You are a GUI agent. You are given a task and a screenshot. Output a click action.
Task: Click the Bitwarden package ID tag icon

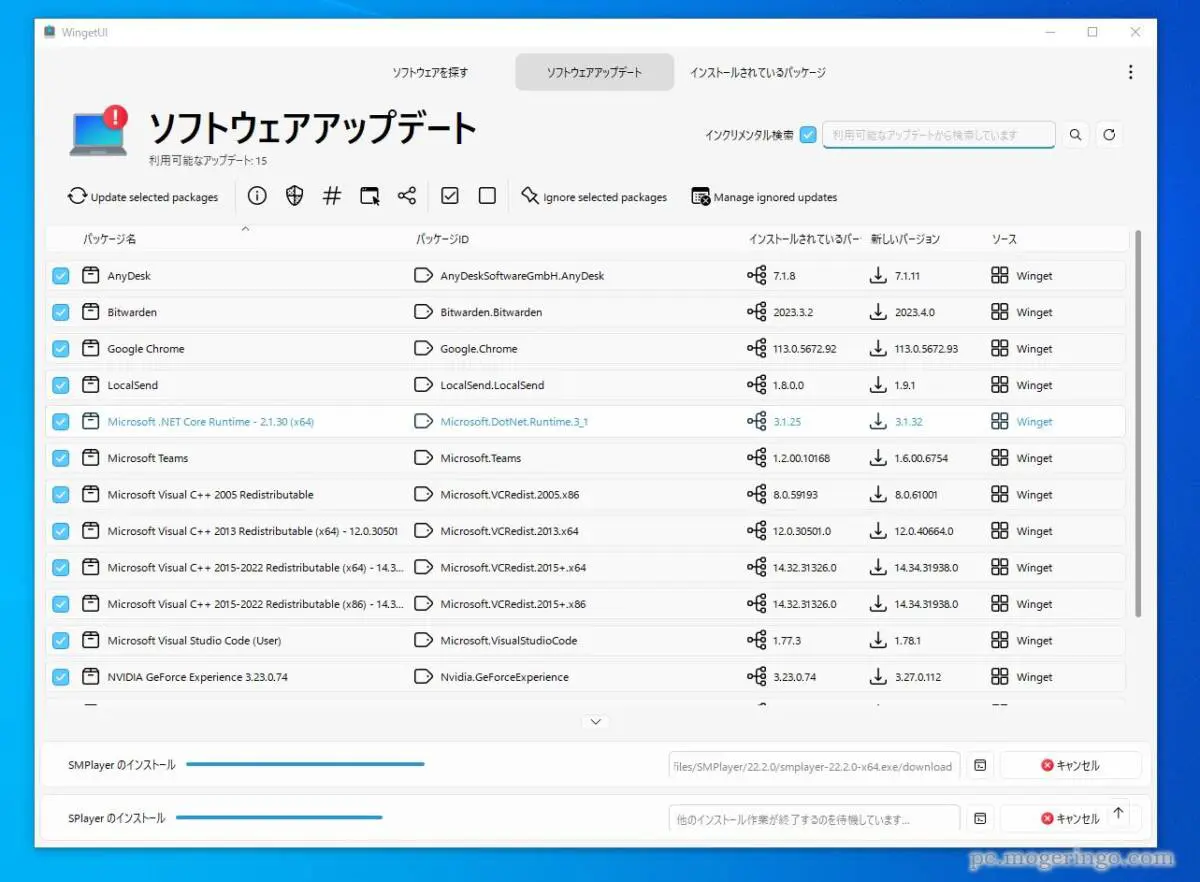pyautogui.click(x=423, y=312)
